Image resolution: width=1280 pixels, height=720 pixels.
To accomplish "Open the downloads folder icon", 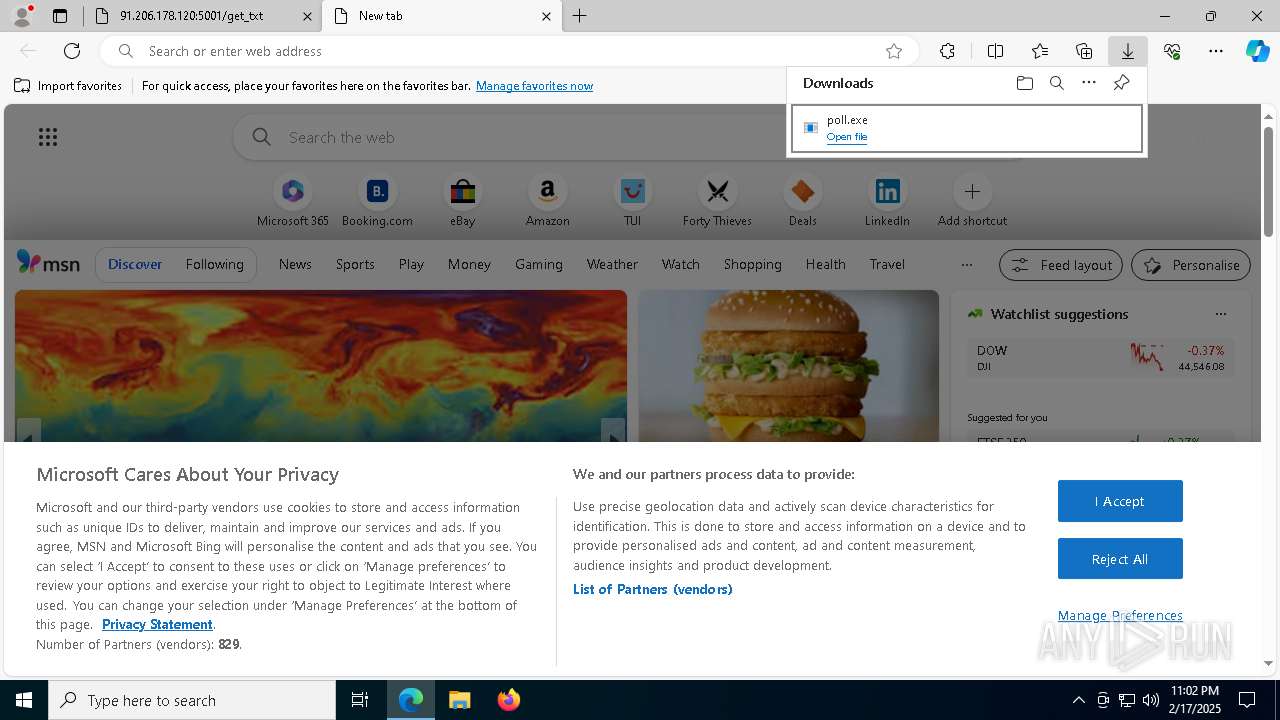I will 1025,83.
